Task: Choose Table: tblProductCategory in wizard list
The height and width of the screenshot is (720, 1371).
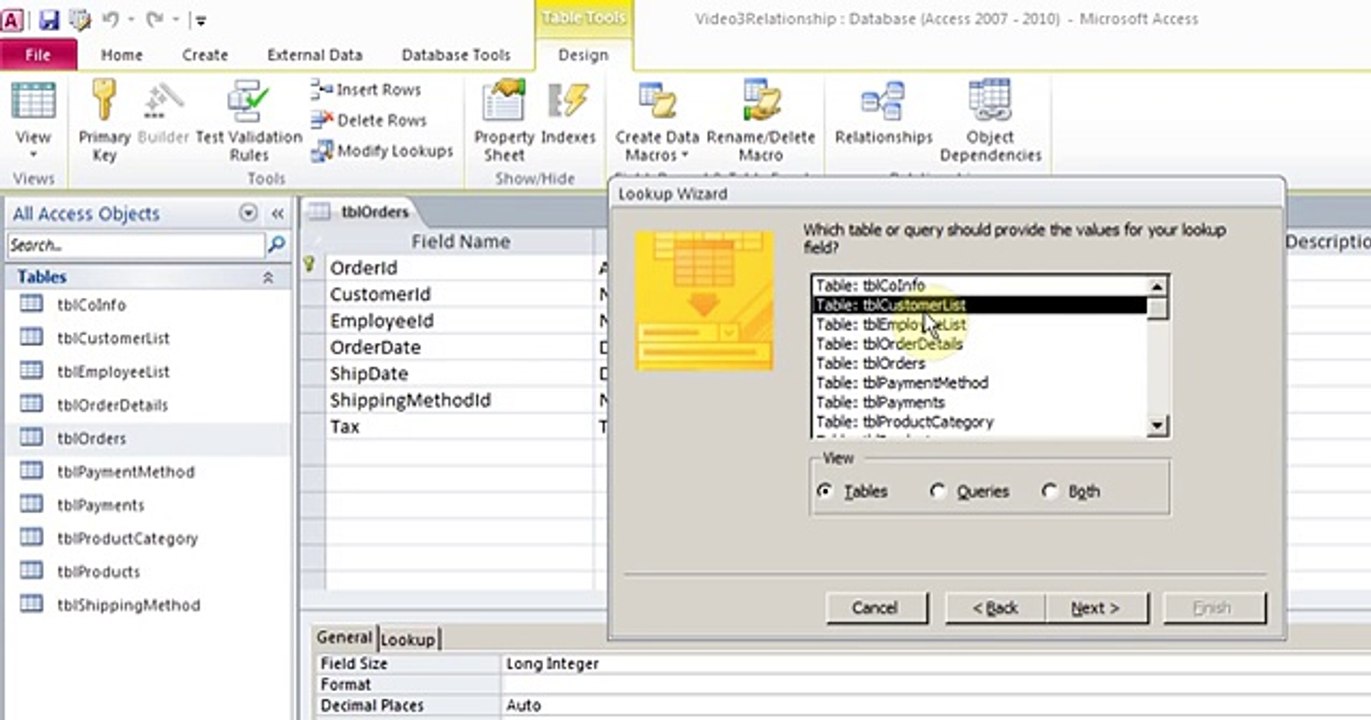Action: pos(979,422)
